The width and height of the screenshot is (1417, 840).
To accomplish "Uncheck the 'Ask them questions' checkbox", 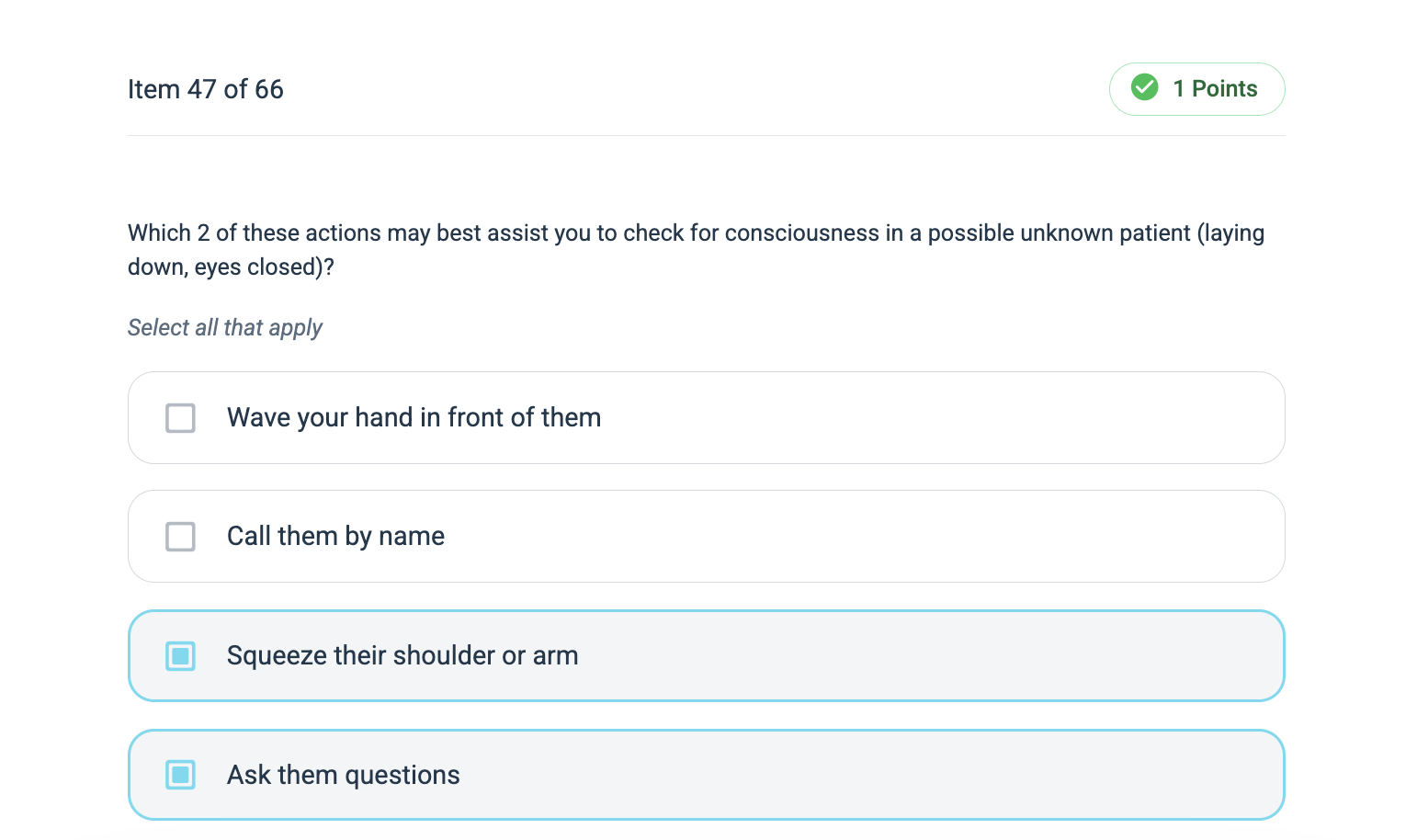I will tap(180, 775).
